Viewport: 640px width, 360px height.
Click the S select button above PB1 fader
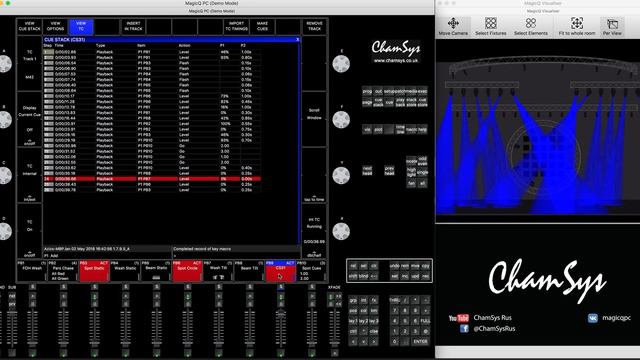point(32,287)
